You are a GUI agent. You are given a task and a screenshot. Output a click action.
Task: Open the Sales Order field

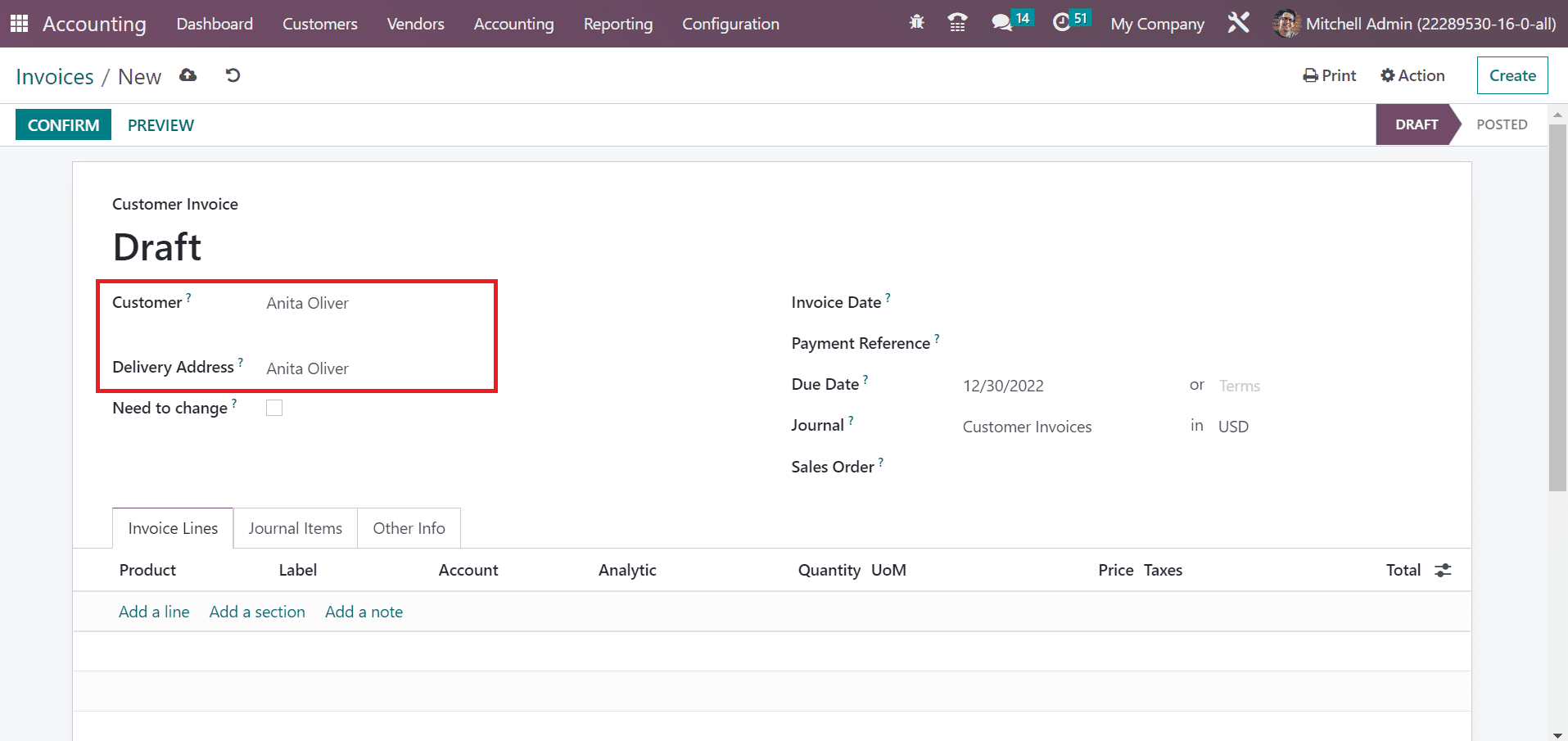coord(1196,468)
